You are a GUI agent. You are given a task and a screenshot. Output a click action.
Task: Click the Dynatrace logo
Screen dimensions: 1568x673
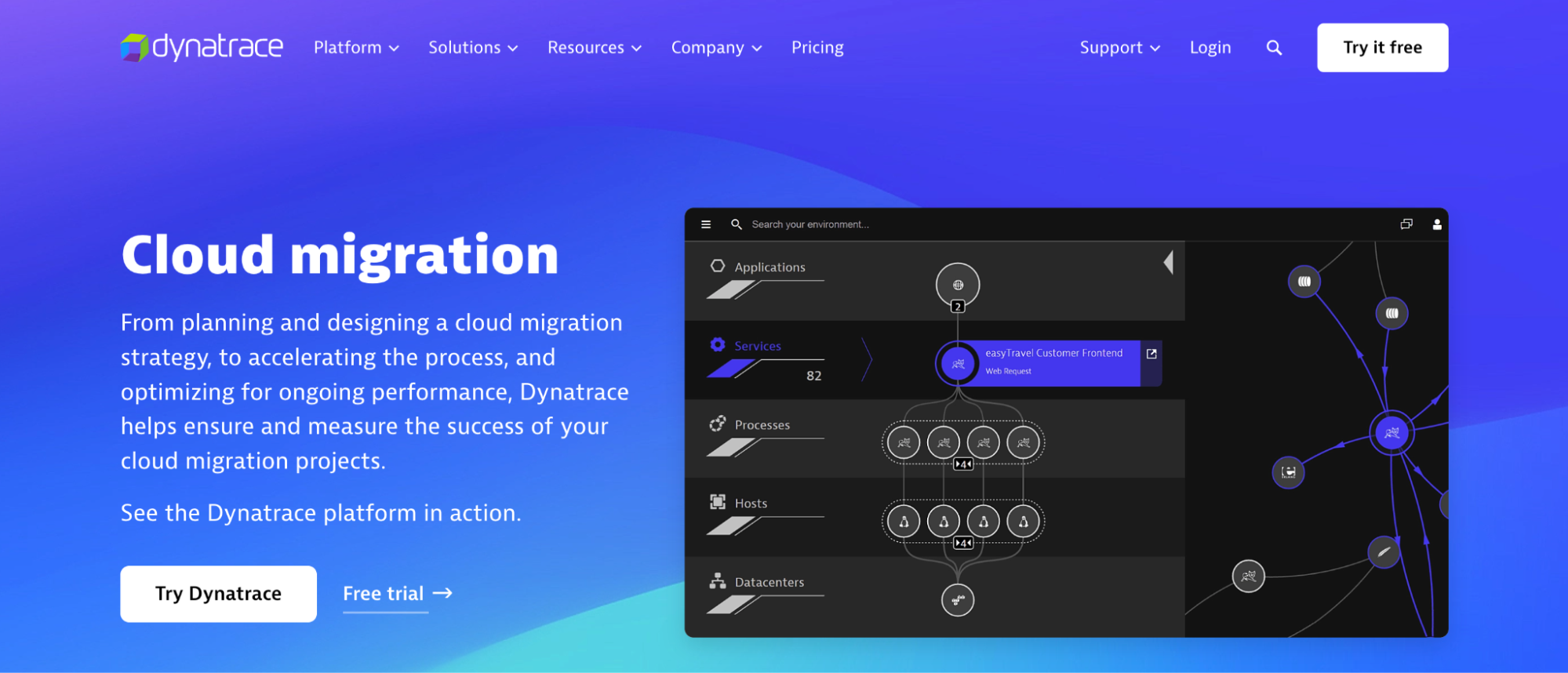coord(202,47)
